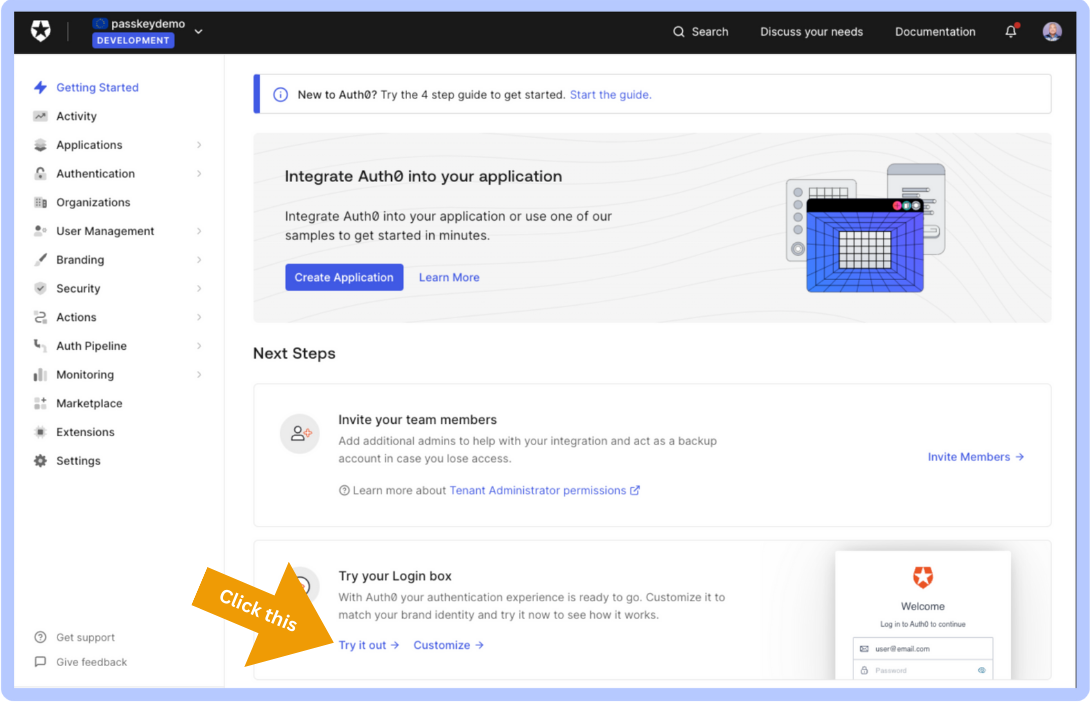Viewport: 1090px width, 703px height.
Task: Click the Marketplace grid icon
Action: click(x=40, y=403)
